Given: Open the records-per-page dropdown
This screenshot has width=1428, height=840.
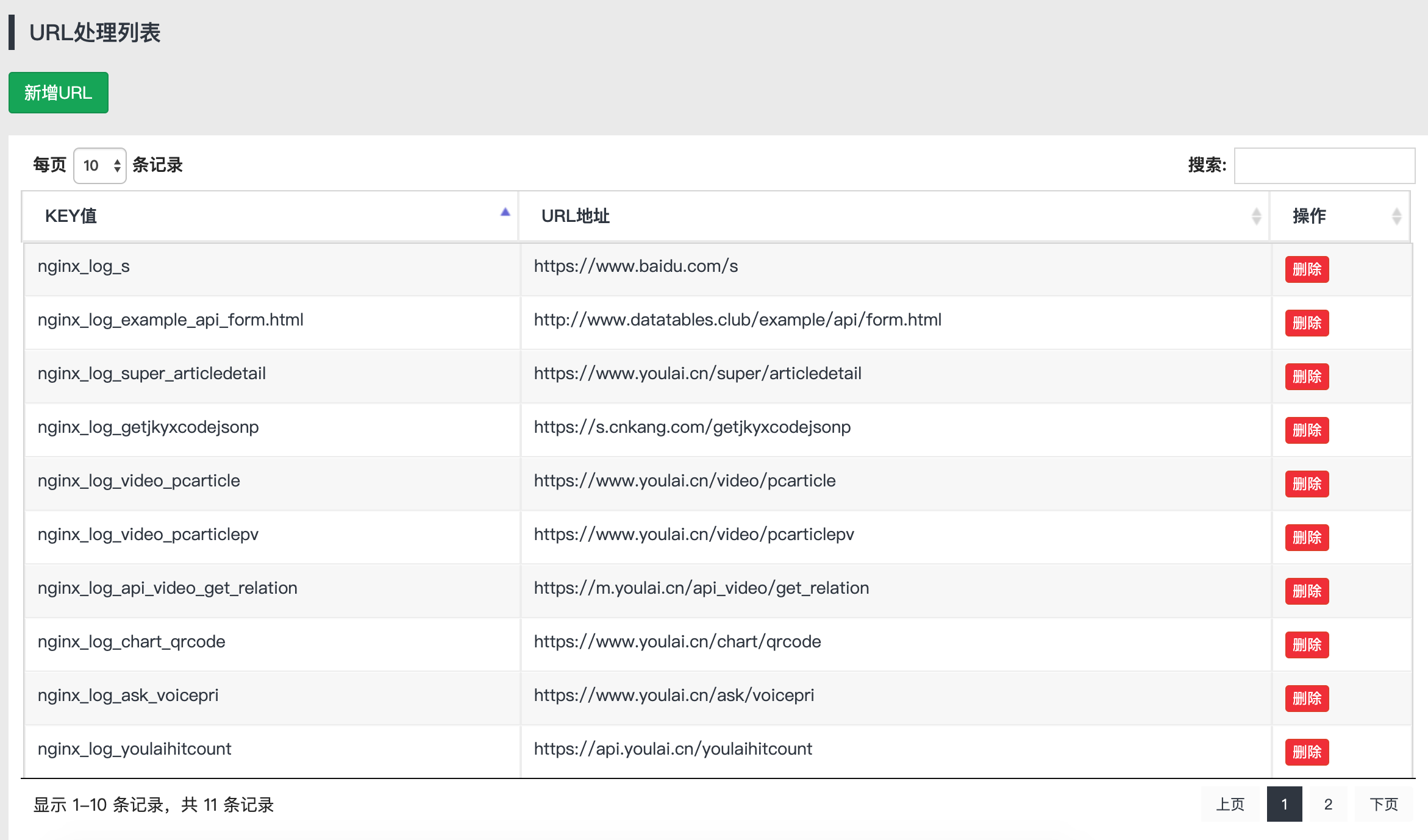Looking at the screenshot, I should click(x=99, y=165).
